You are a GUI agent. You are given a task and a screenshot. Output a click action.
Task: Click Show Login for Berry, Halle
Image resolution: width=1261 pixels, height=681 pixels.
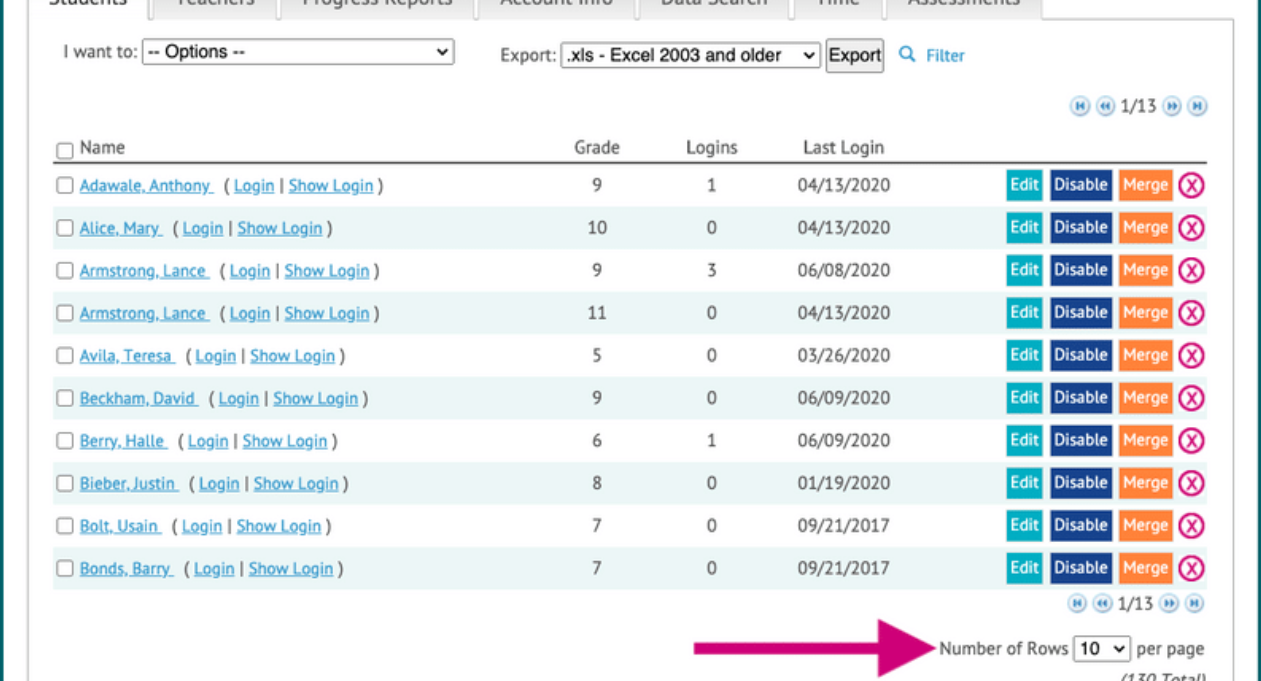point(285,441)
